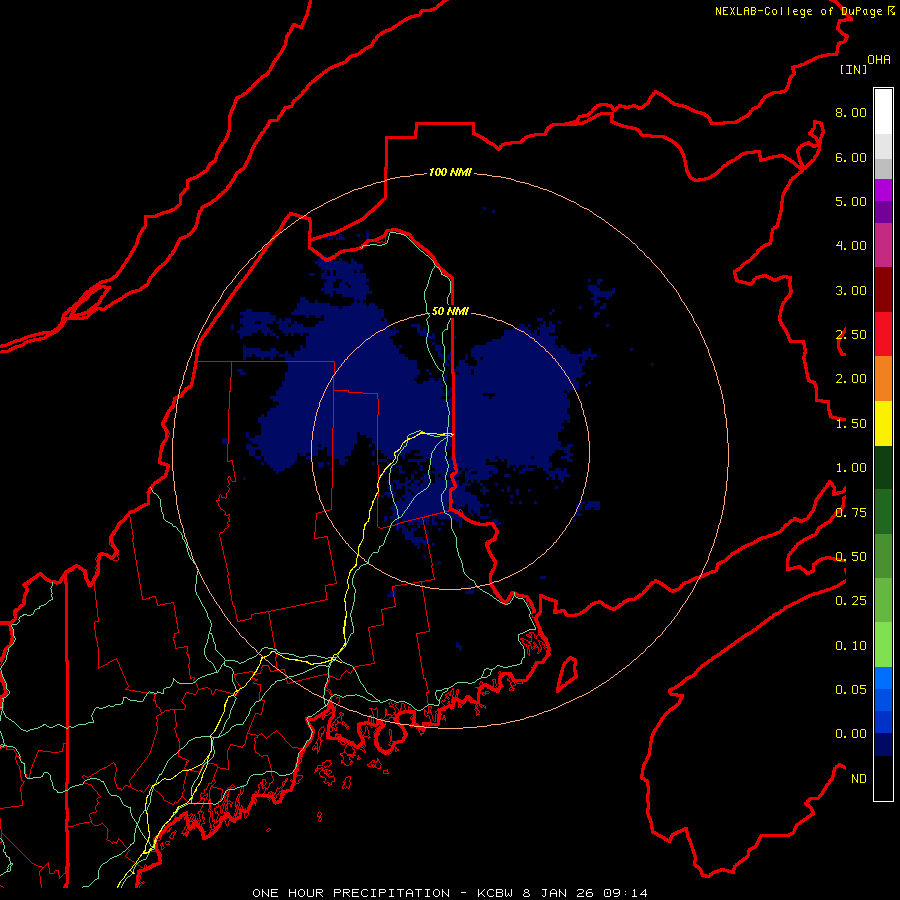Click the 2.00 legend value

tap(851, 379)
